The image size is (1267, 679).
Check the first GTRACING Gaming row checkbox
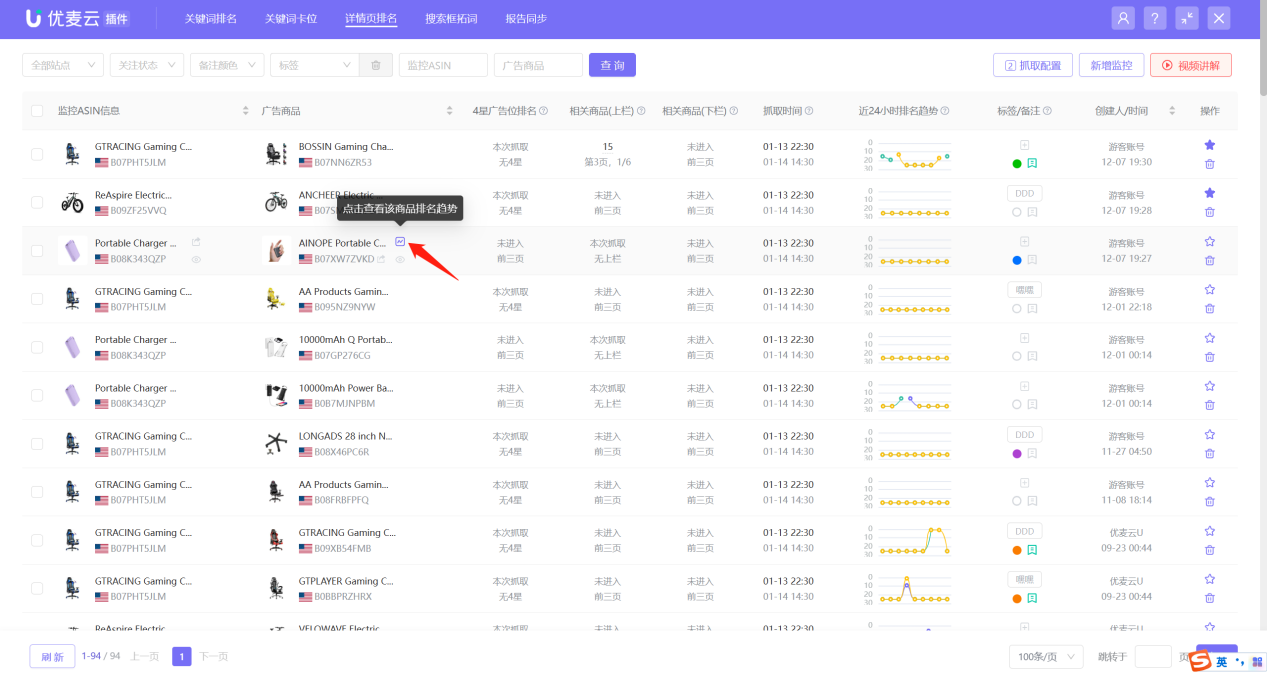pyautogui.click(x=37, y=154)
